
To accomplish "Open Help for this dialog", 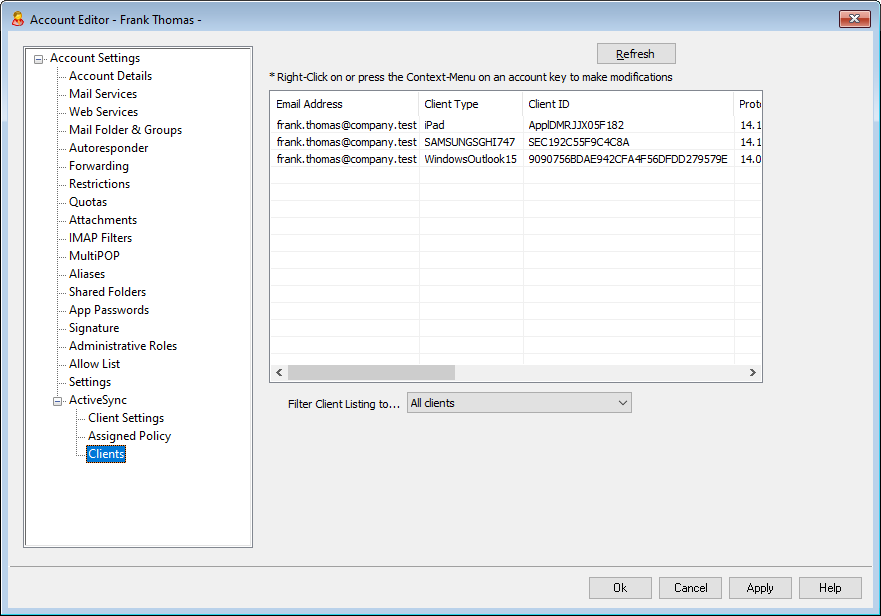I will 830,588.
